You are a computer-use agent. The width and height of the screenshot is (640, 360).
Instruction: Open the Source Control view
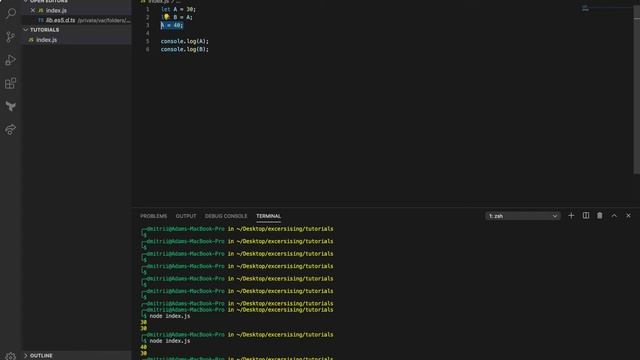11,37
